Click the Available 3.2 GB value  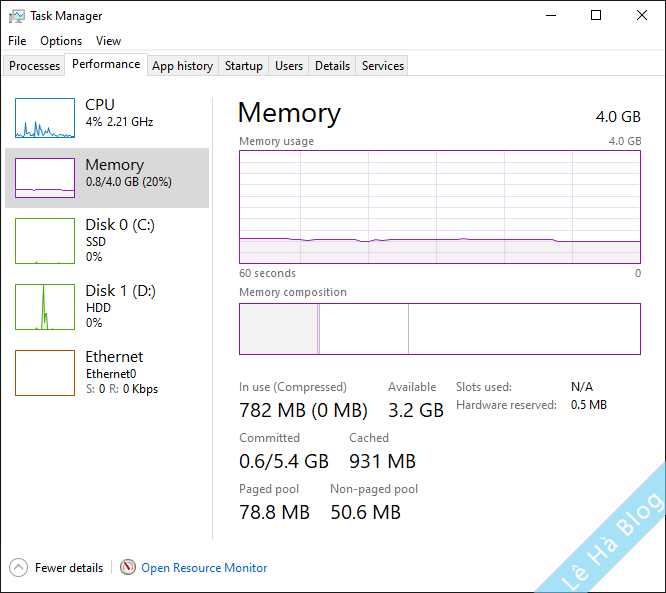click(x=416, y=410)
